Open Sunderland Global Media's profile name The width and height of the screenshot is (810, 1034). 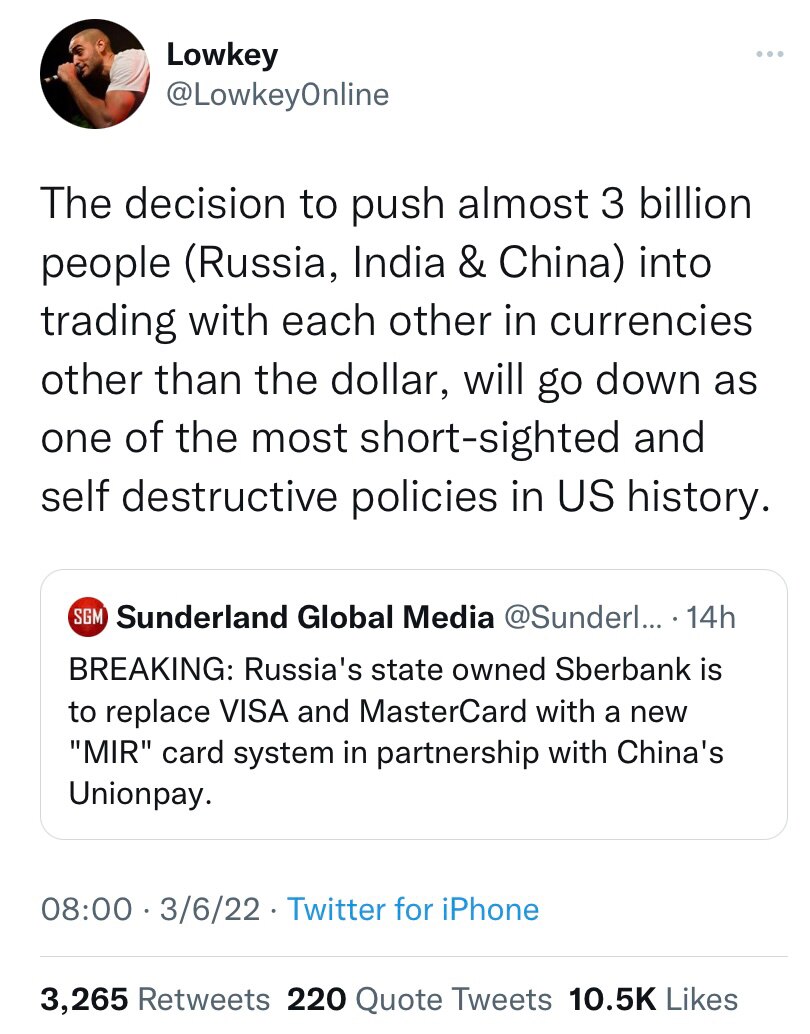coord(305,618)
